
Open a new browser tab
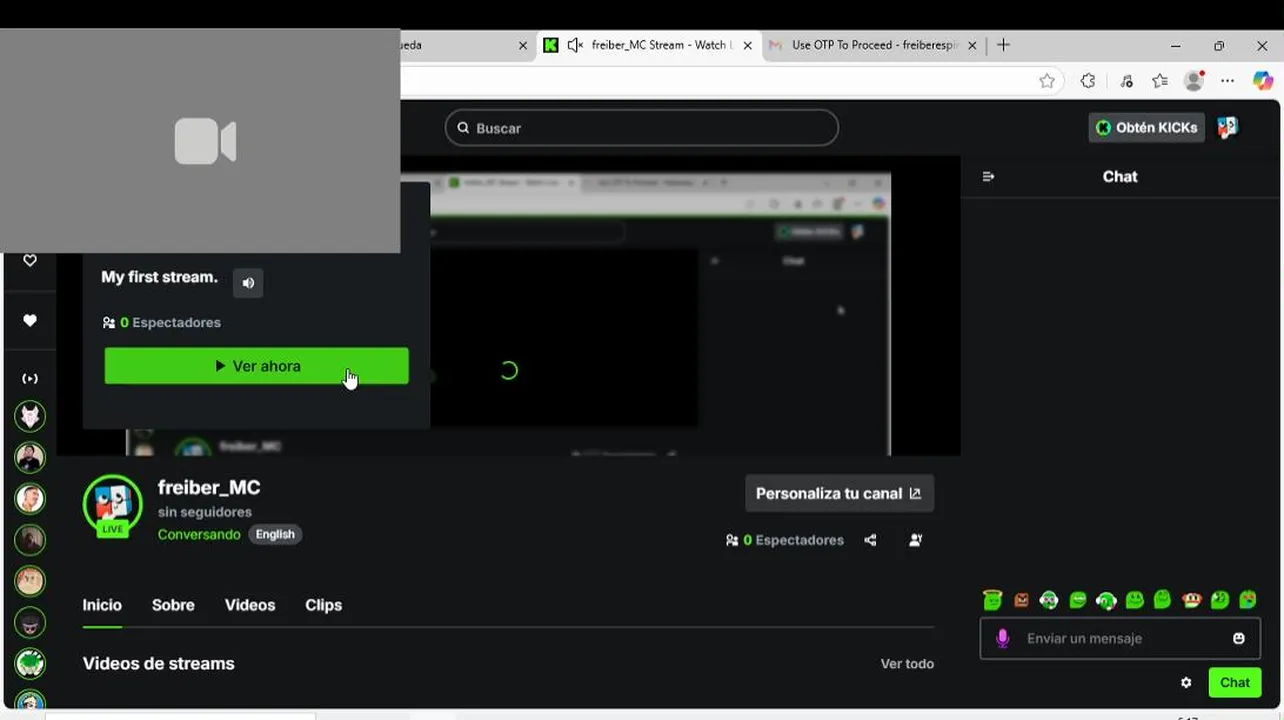[1004, 45]
